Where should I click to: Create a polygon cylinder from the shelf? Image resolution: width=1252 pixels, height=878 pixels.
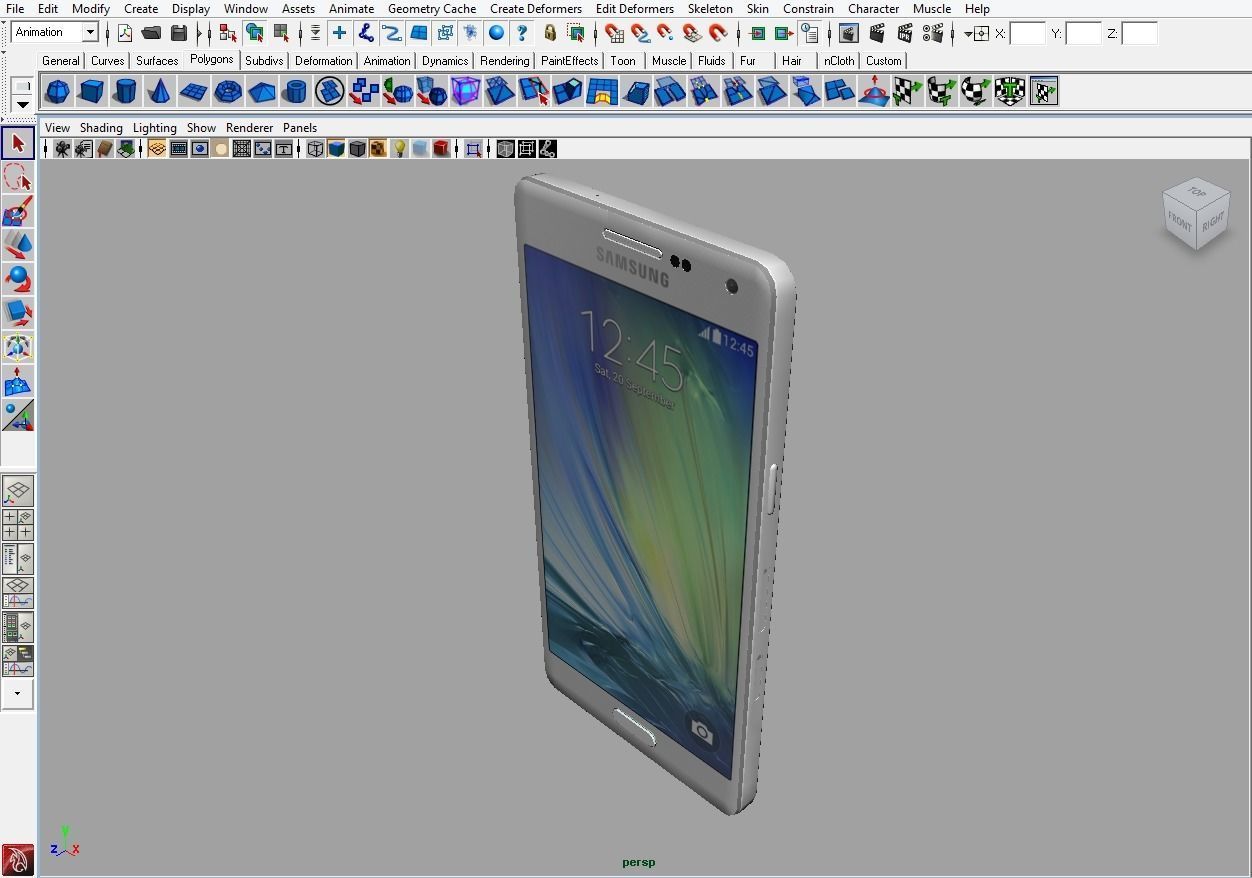125,92
